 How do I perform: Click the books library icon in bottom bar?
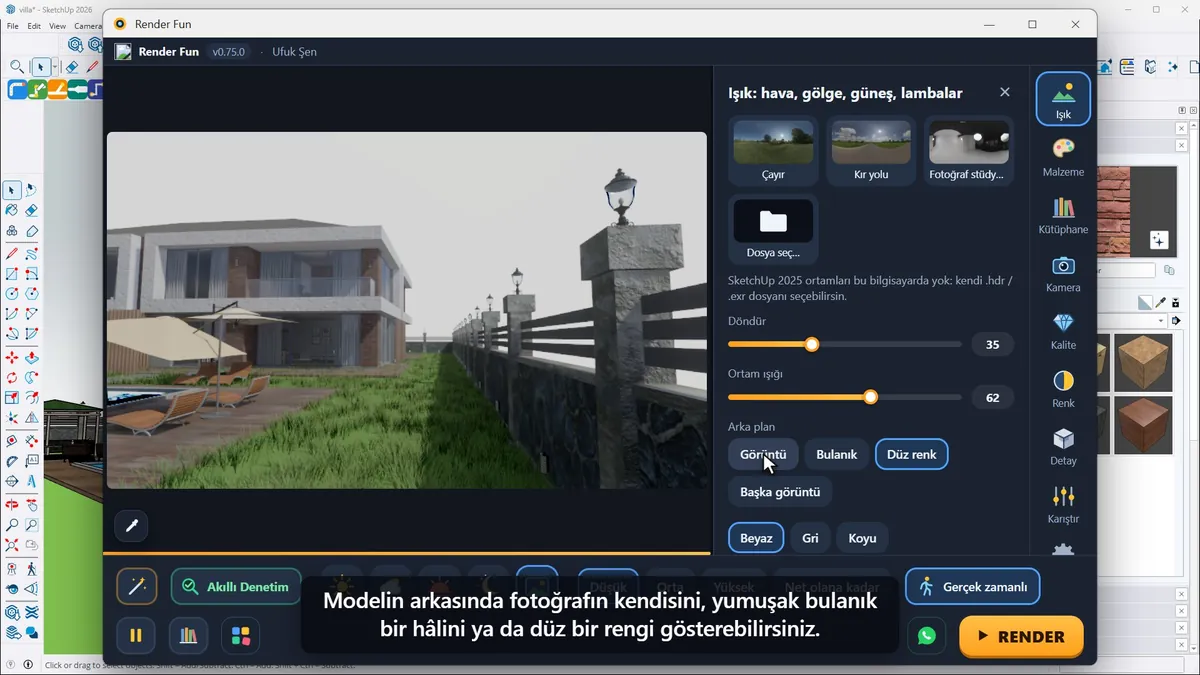(188, 635)
